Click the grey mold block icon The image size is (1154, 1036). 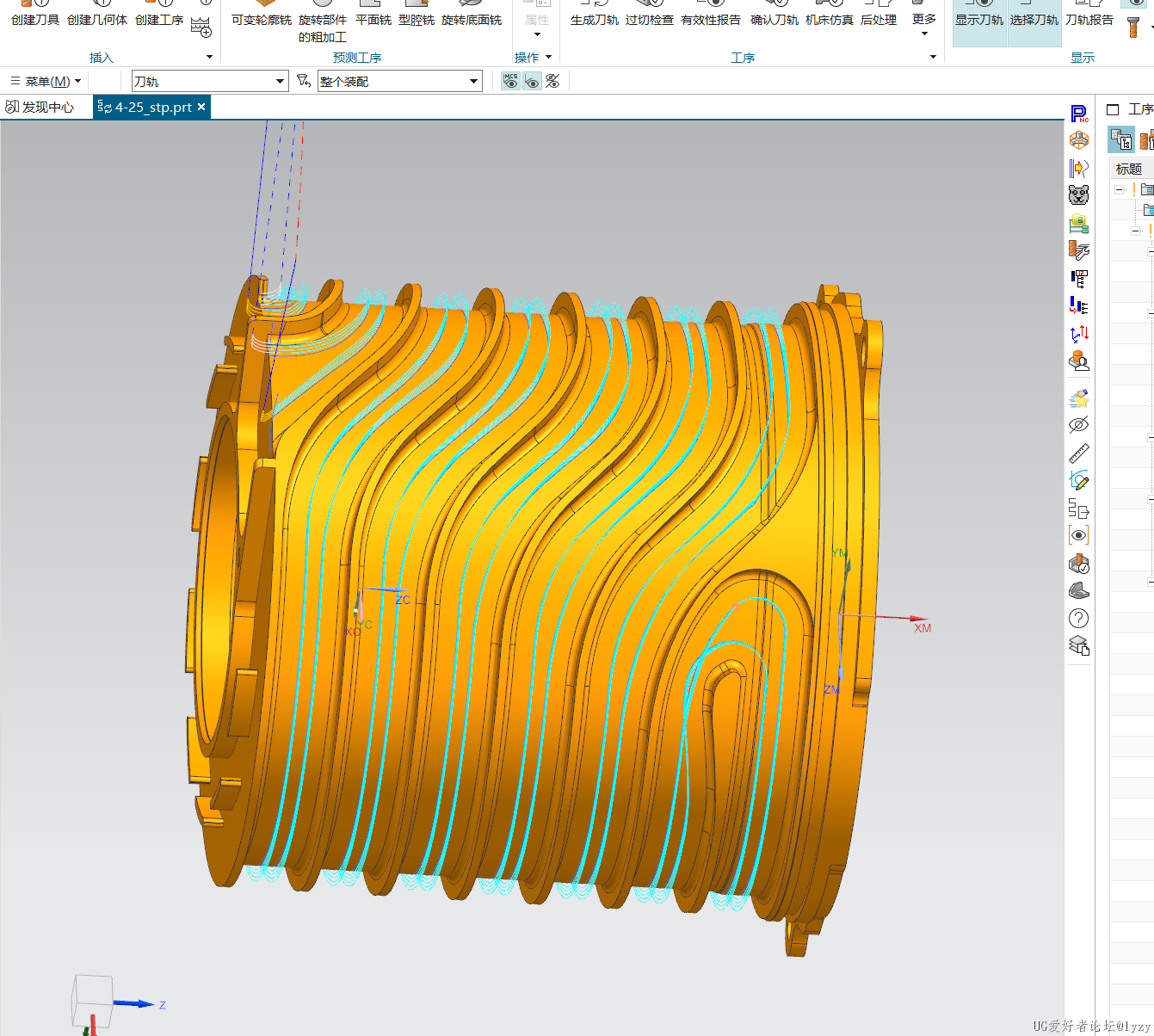tap(1079, 591)
